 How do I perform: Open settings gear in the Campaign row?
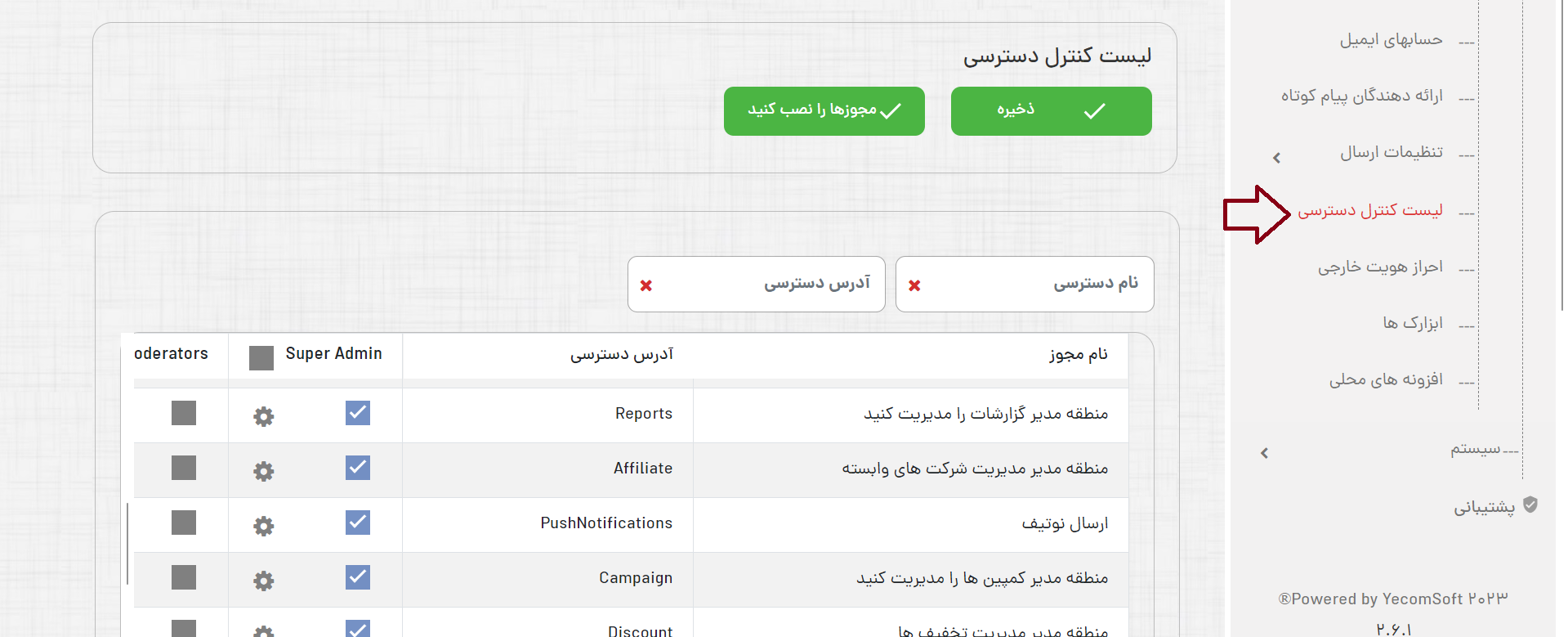(263, 581)
